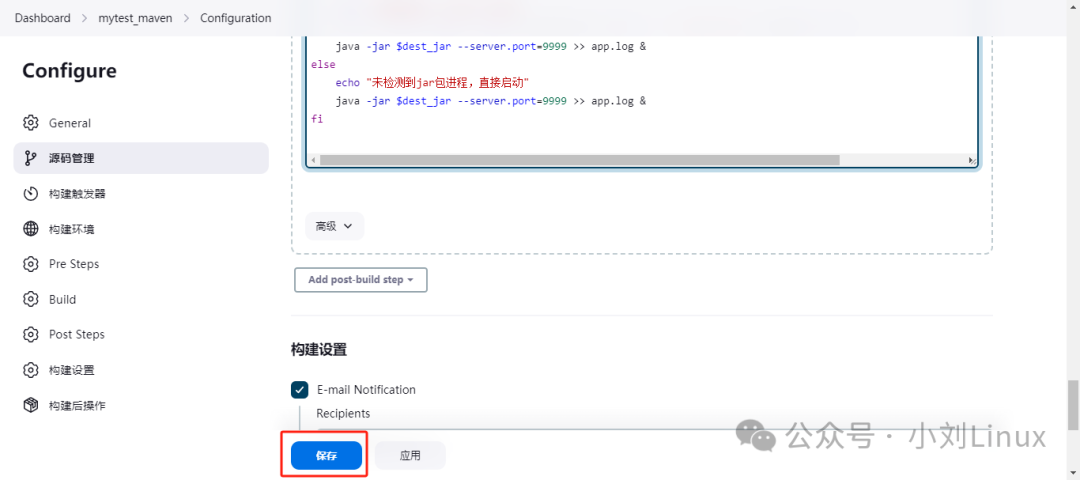The height and width of the screenshot is (480, 1080).
Task: Save the configuration with 保存
Action: point(326,456)
